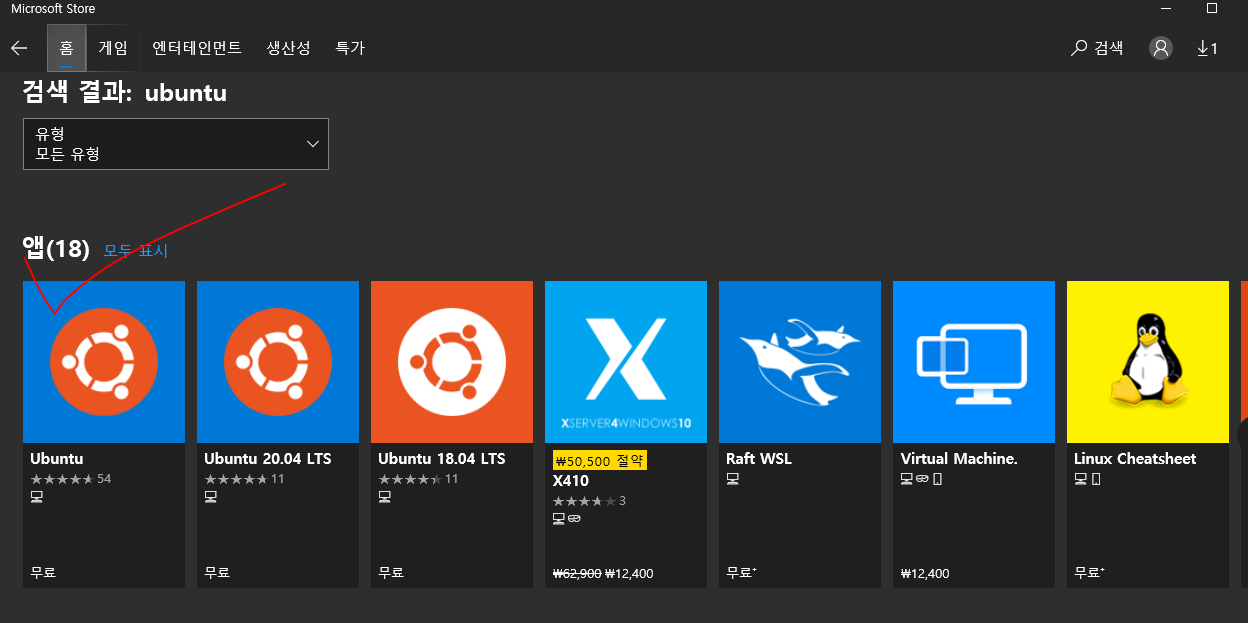Go back with the back arrow
The height and width of the screenshot is (623, 1248).
pyautogui.click(x=19, y=48)
